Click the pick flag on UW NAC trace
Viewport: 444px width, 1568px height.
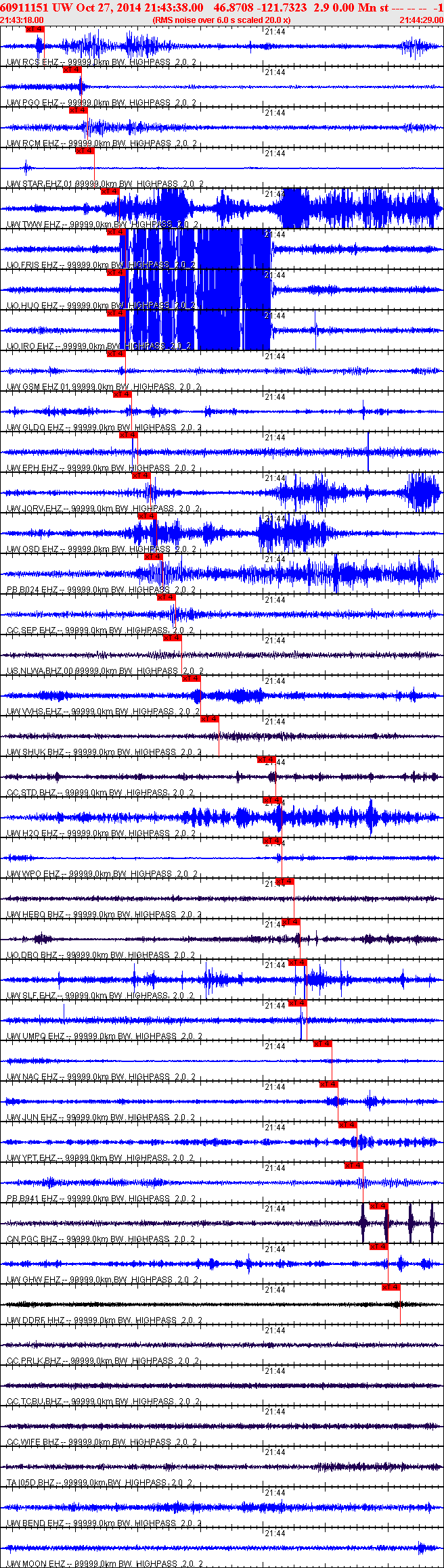[x=323, y=1044]
